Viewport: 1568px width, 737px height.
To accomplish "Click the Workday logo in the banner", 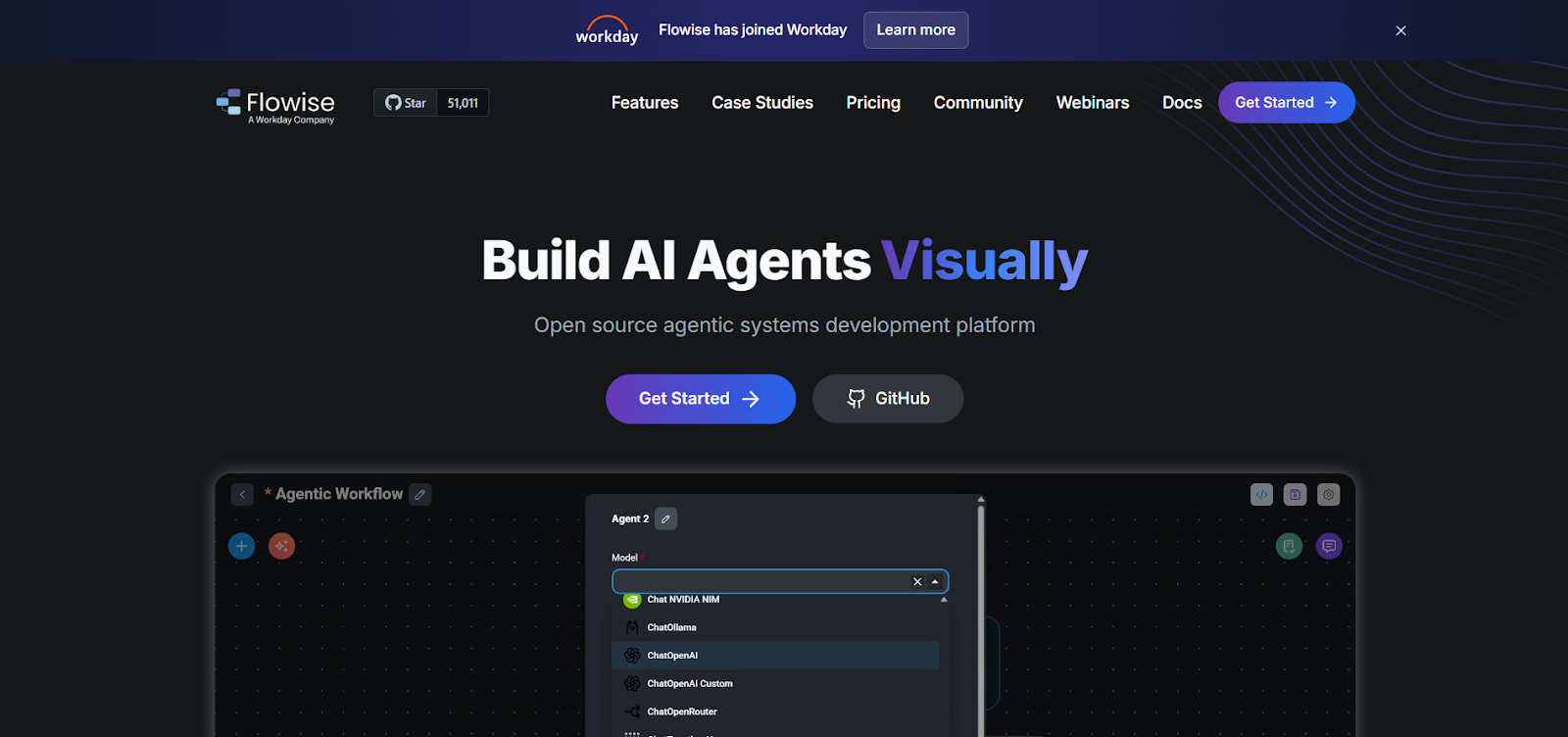I will [x=607, y=30].
